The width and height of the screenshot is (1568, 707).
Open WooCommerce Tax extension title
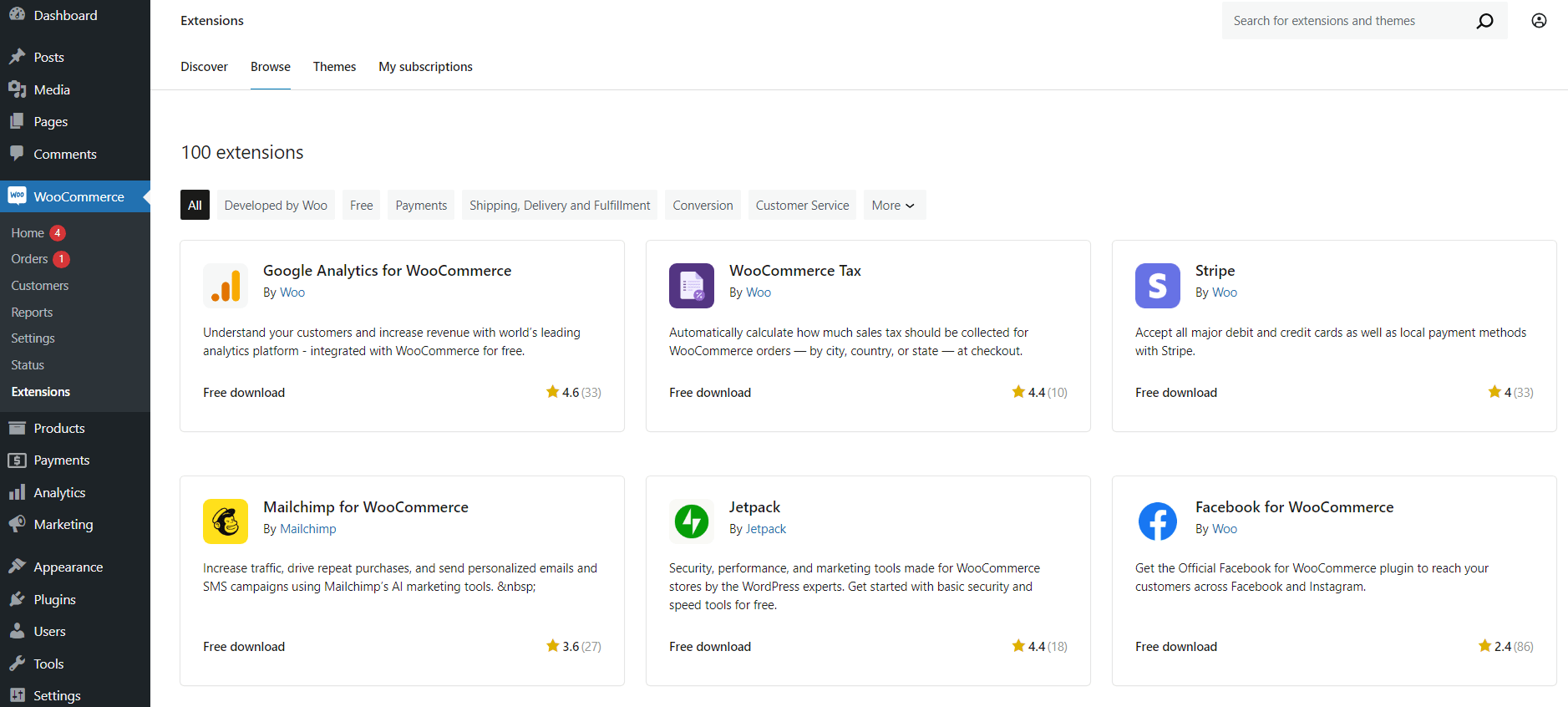[794, 271]
